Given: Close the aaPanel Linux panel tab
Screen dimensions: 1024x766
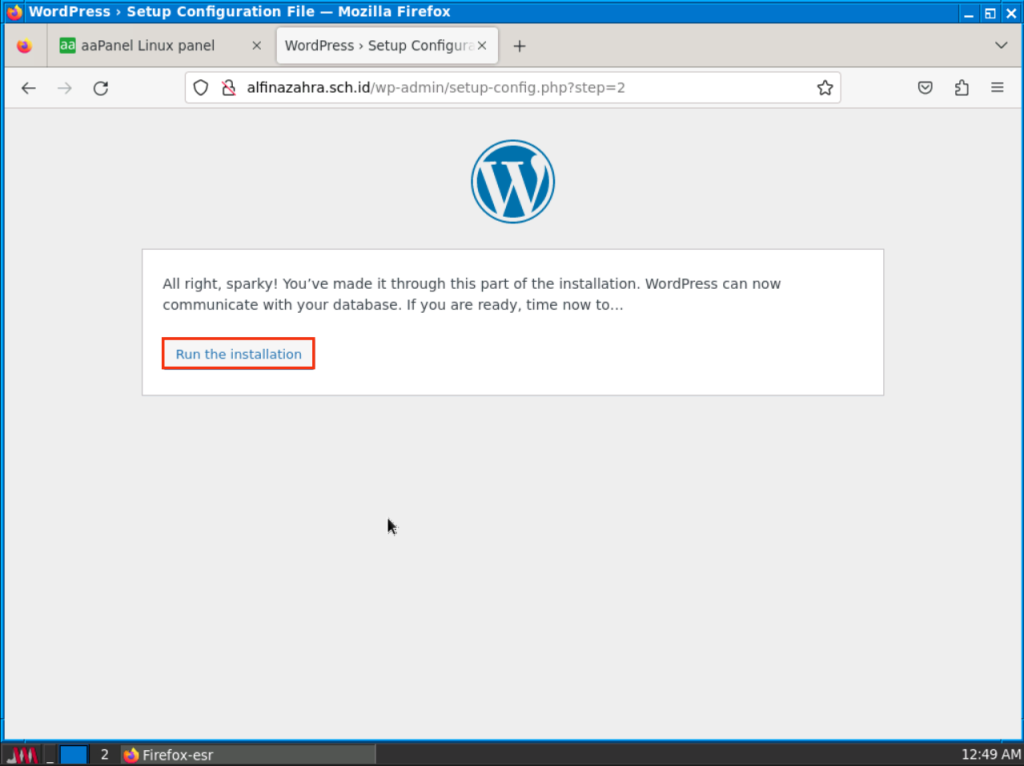Looking at the screenshot, I should pyautogui.click(x=256, y=46).
